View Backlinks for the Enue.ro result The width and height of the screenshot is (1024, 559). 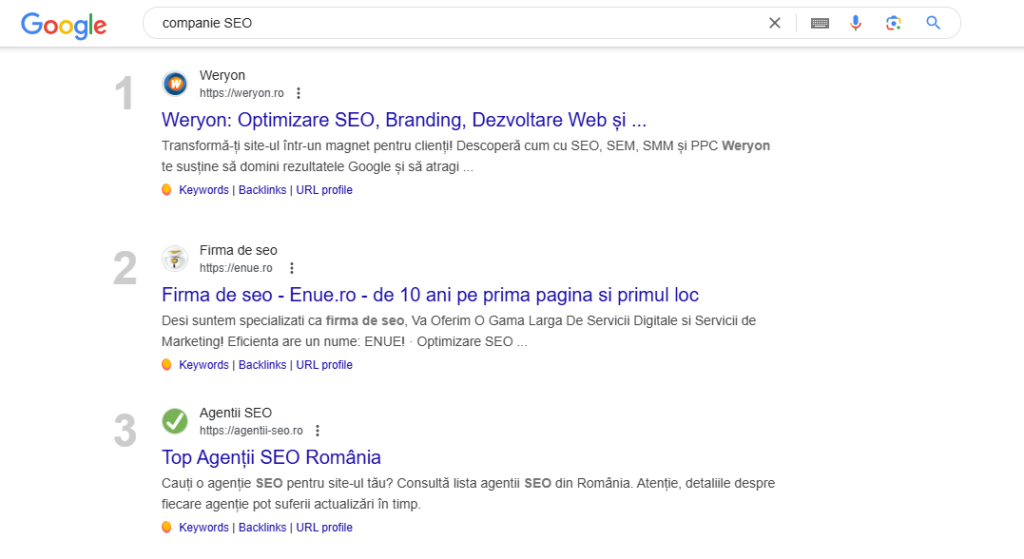pos(262,365)
